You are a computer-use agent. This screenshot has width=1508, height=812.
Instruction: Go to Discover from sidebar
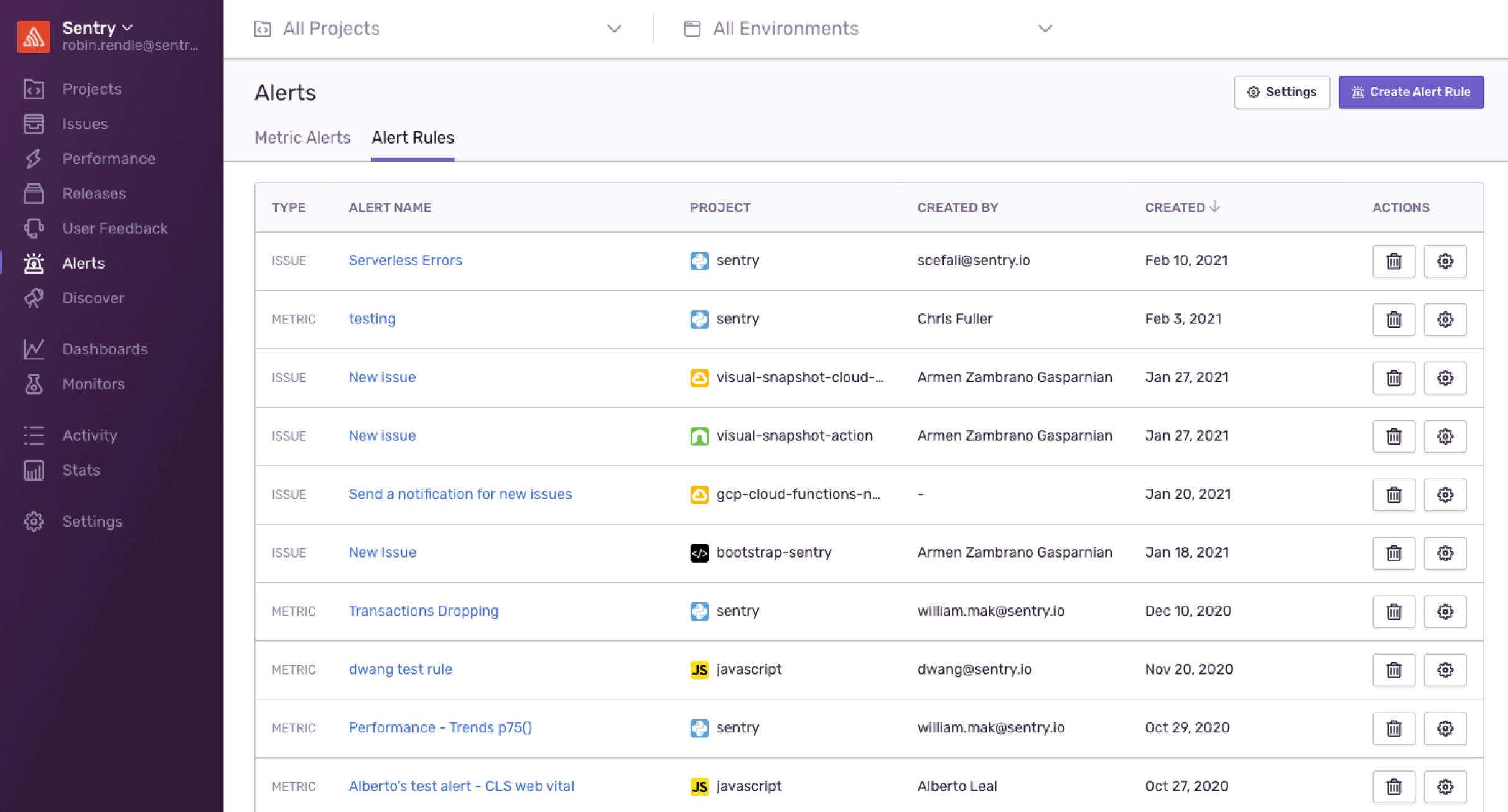(93, 298)
